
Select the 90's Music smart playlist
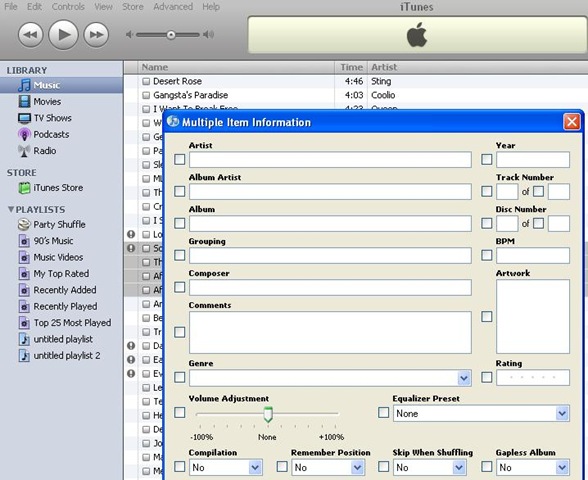pyautogui.click(x=53, y=241)
